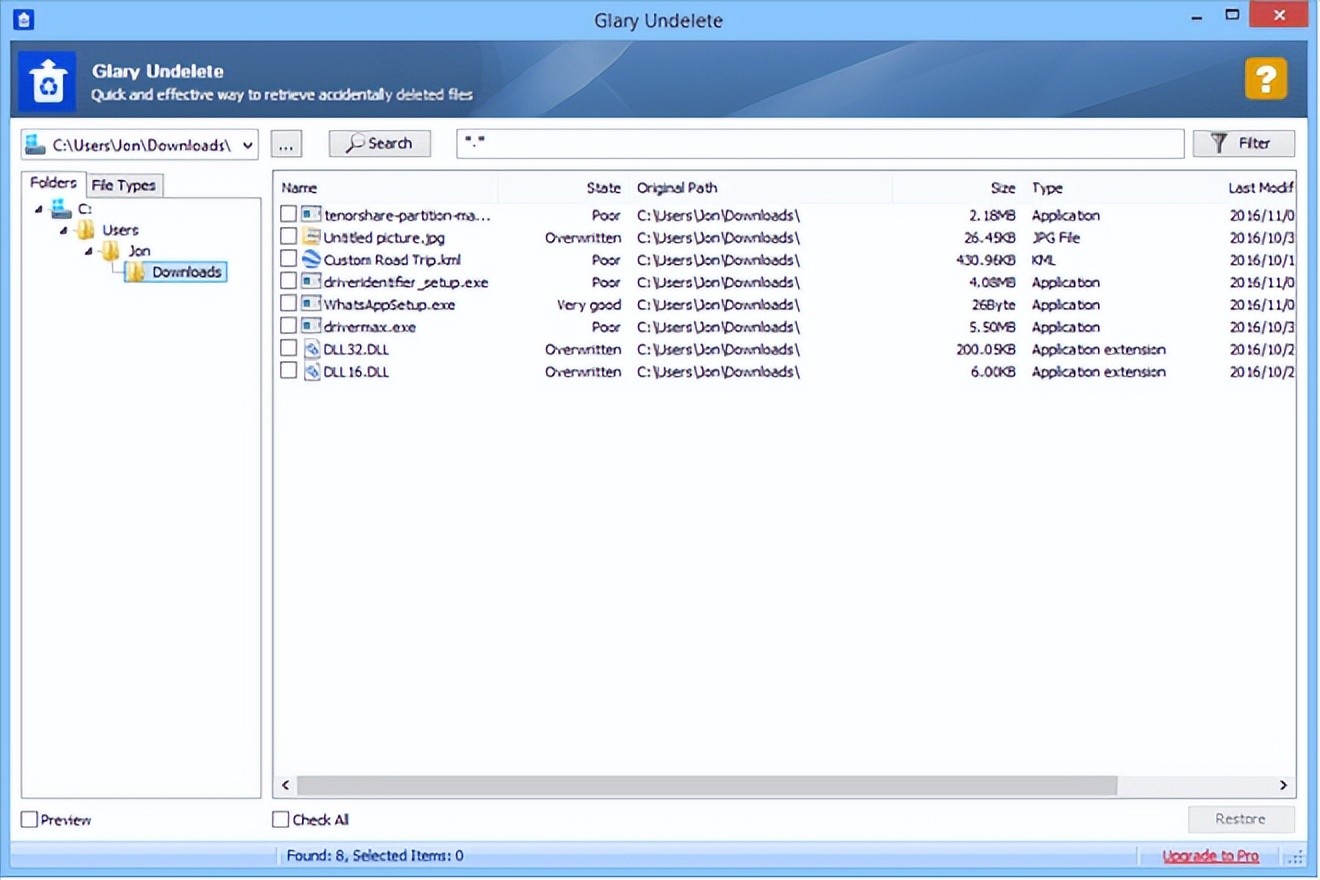Select the C: drive icon in tree

[61, 208]
